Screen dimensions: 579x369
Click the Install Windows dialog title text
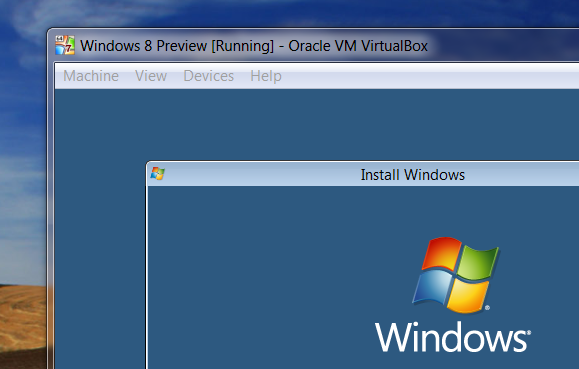point(412,175)
